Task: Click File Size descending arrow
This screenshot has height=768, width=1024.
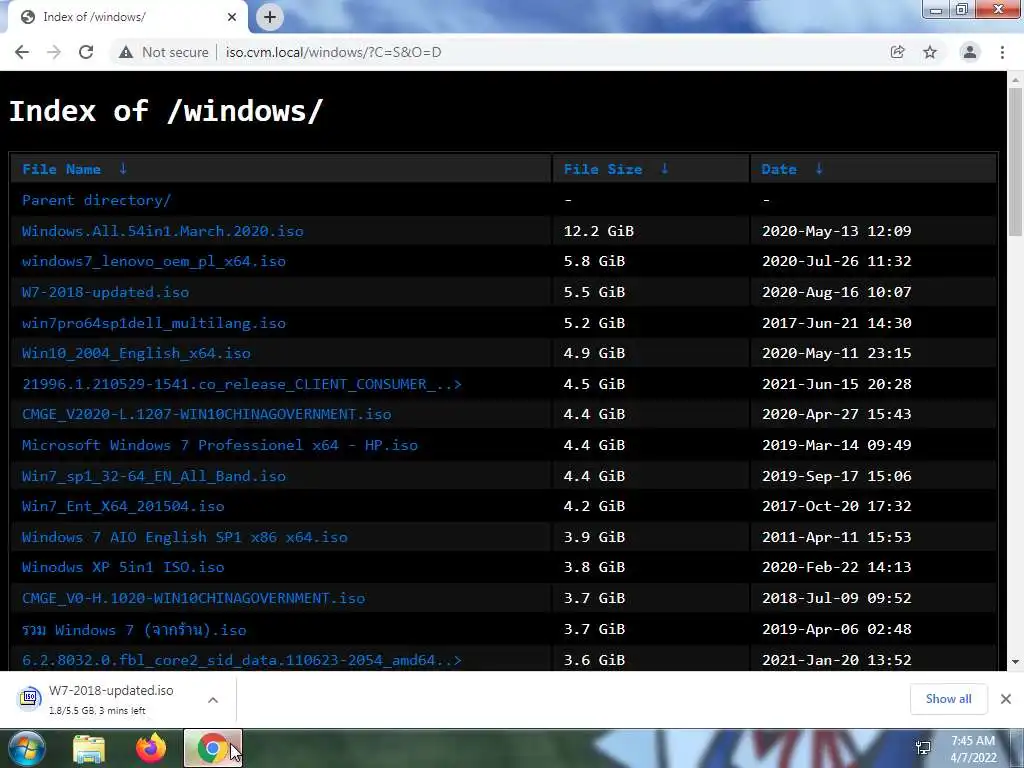Action: tap(664, 169)
